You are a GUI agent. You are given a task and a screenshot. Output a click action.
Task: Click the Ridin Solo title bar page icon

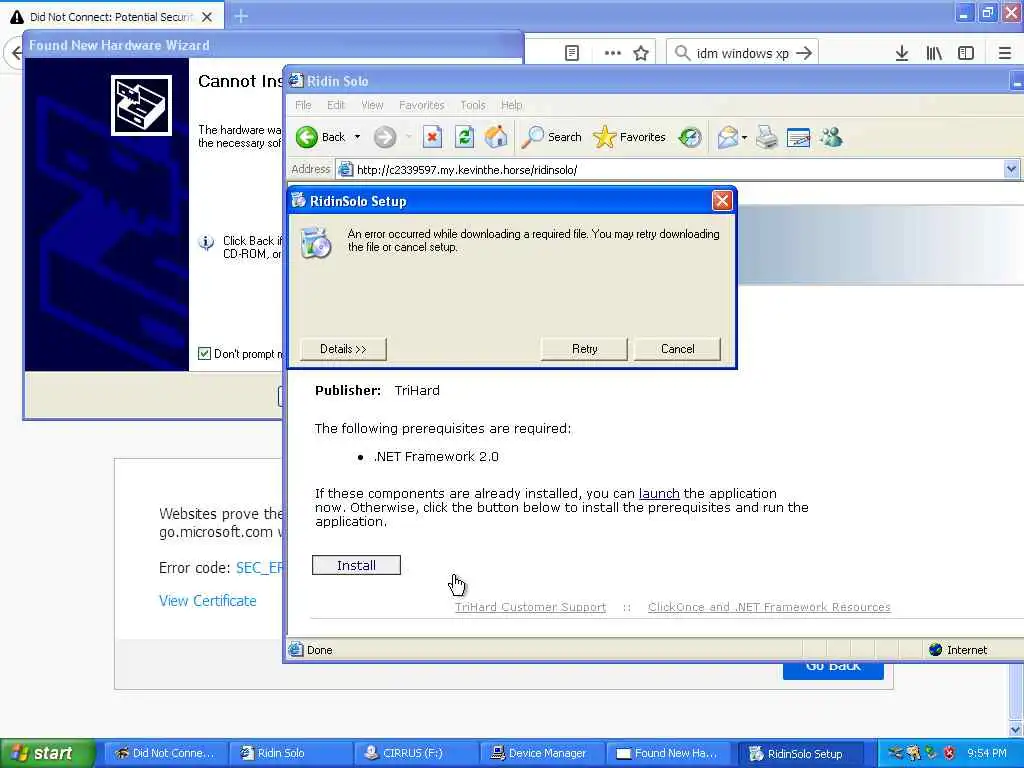tap(296, 81)
